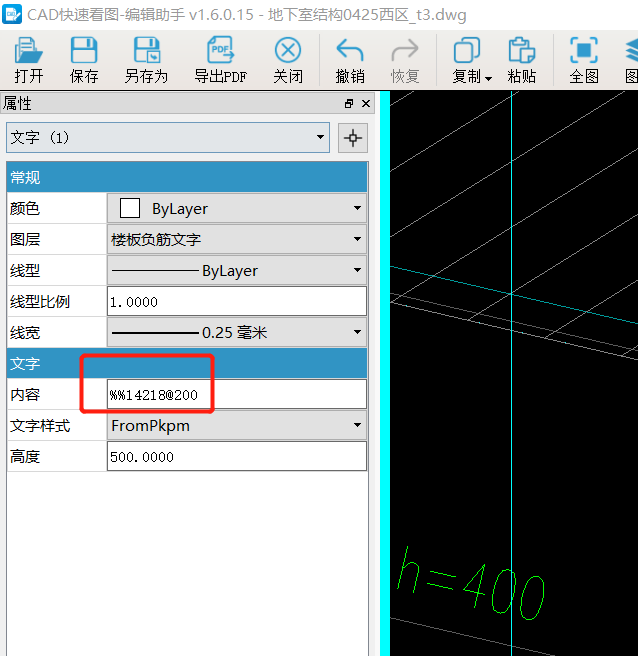Click the content field %%14218@200
Viewport: 638px width, 656px height.
[237, 394]
